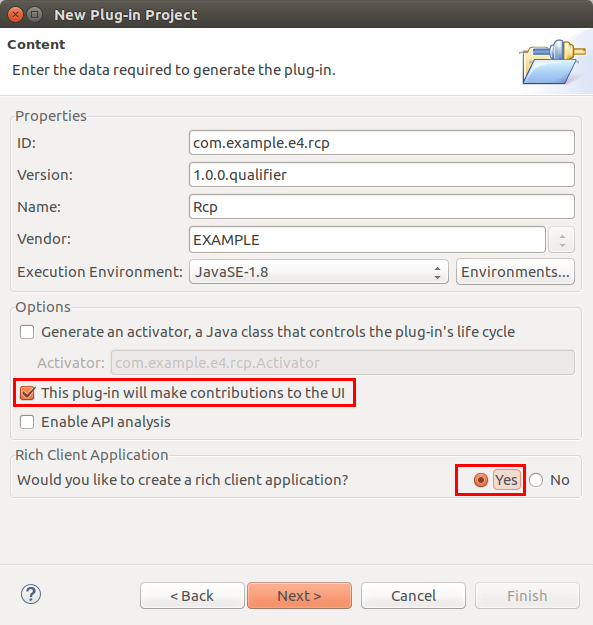Click the Version: label
The height and width of the screenshot is (625, 593).
coord(45,175)
